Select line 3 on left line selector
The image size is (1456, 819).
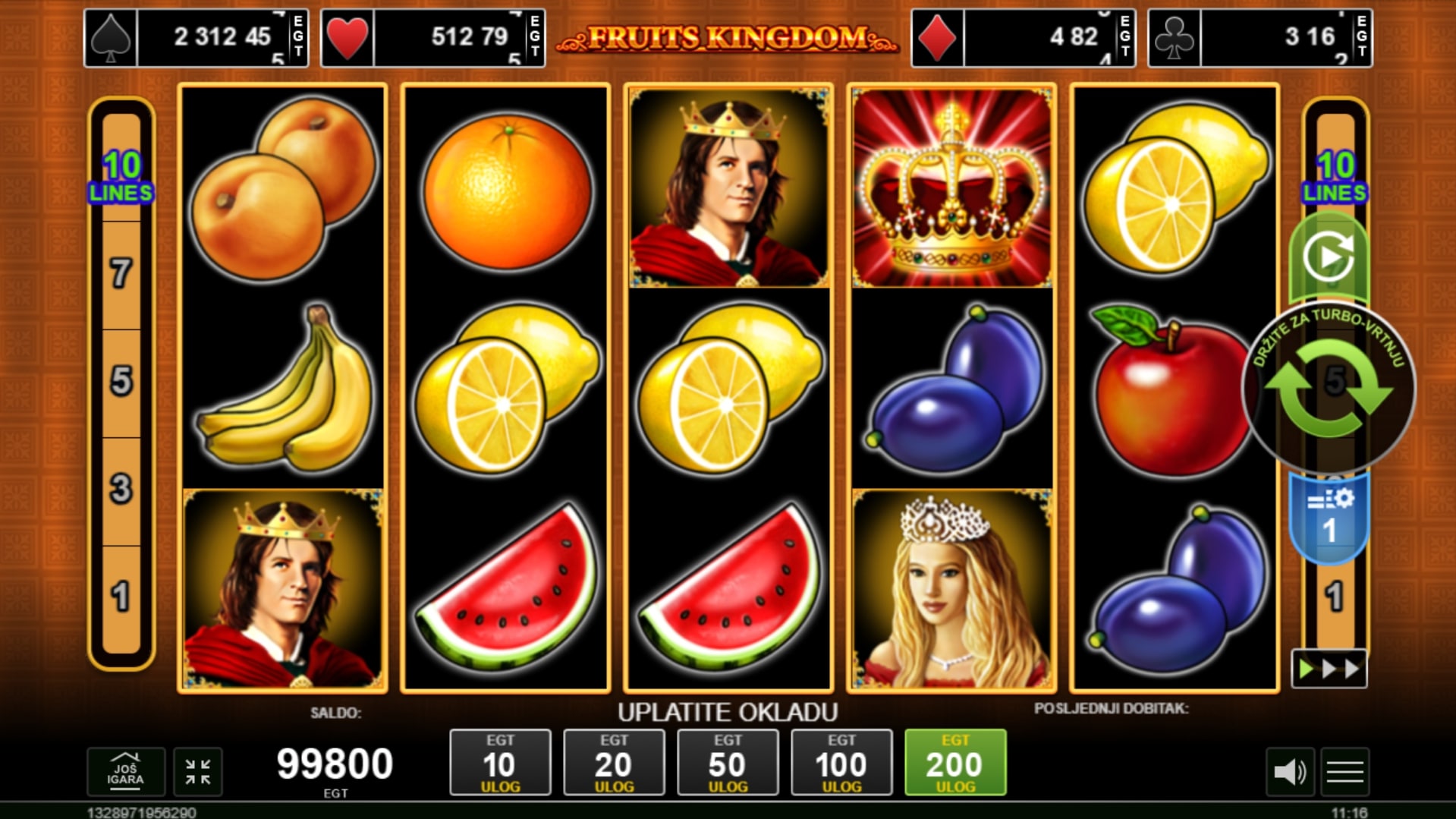121,490
